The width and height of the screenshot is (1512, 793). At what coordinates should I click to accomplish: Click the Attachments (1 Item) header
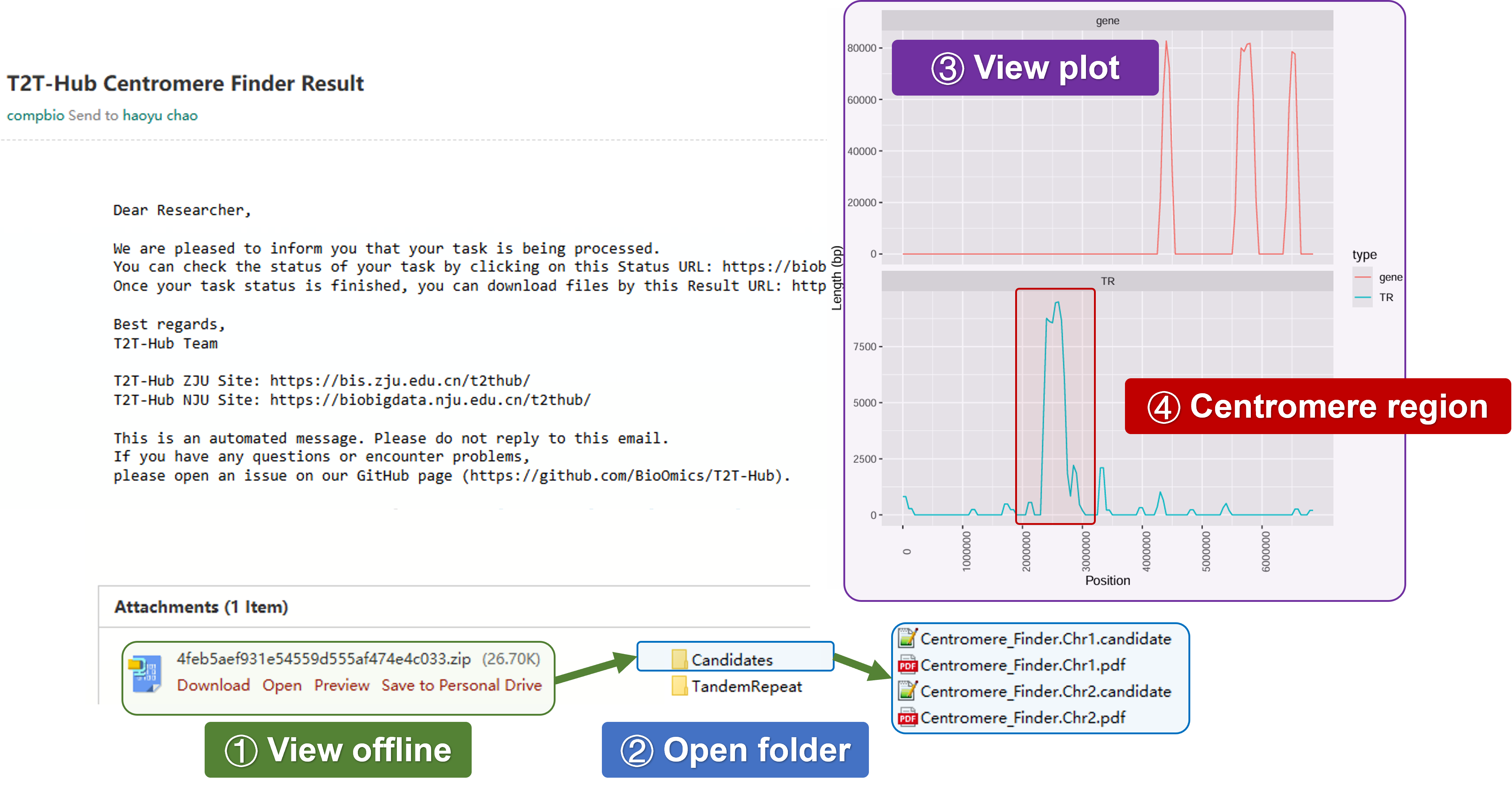pyautogui.click(x=201, y=607)
